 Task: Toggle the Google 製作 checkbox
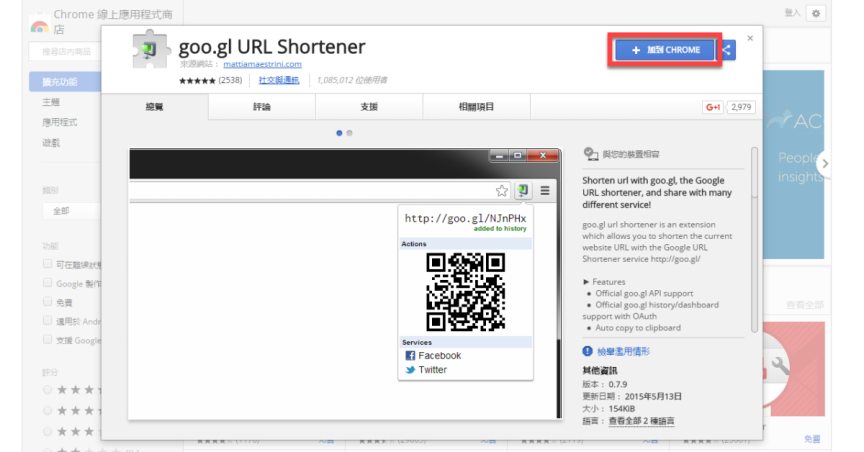(x=47, y=283)
